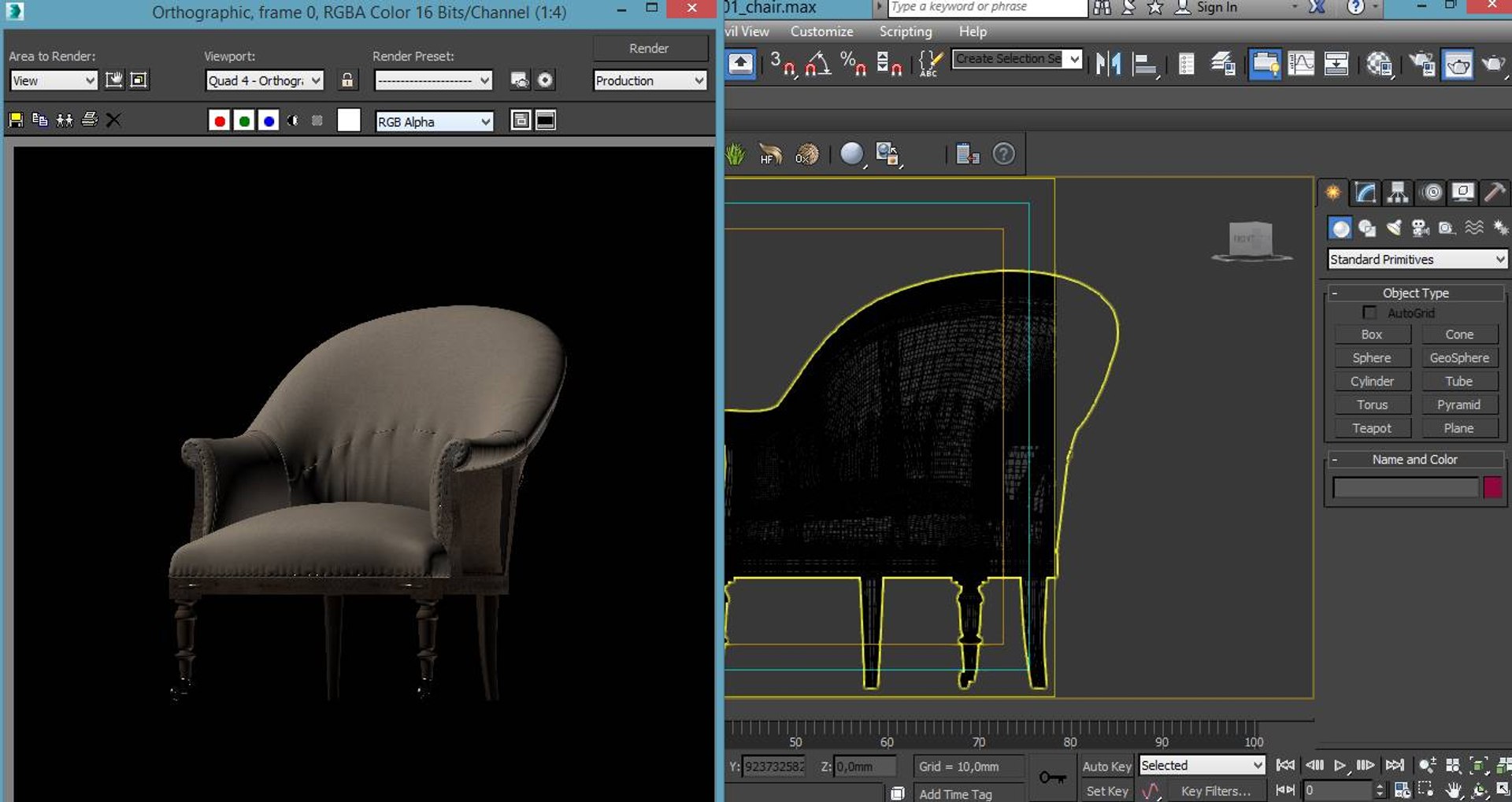Open the Create Selection Set dropdown

coord(1017,59)
